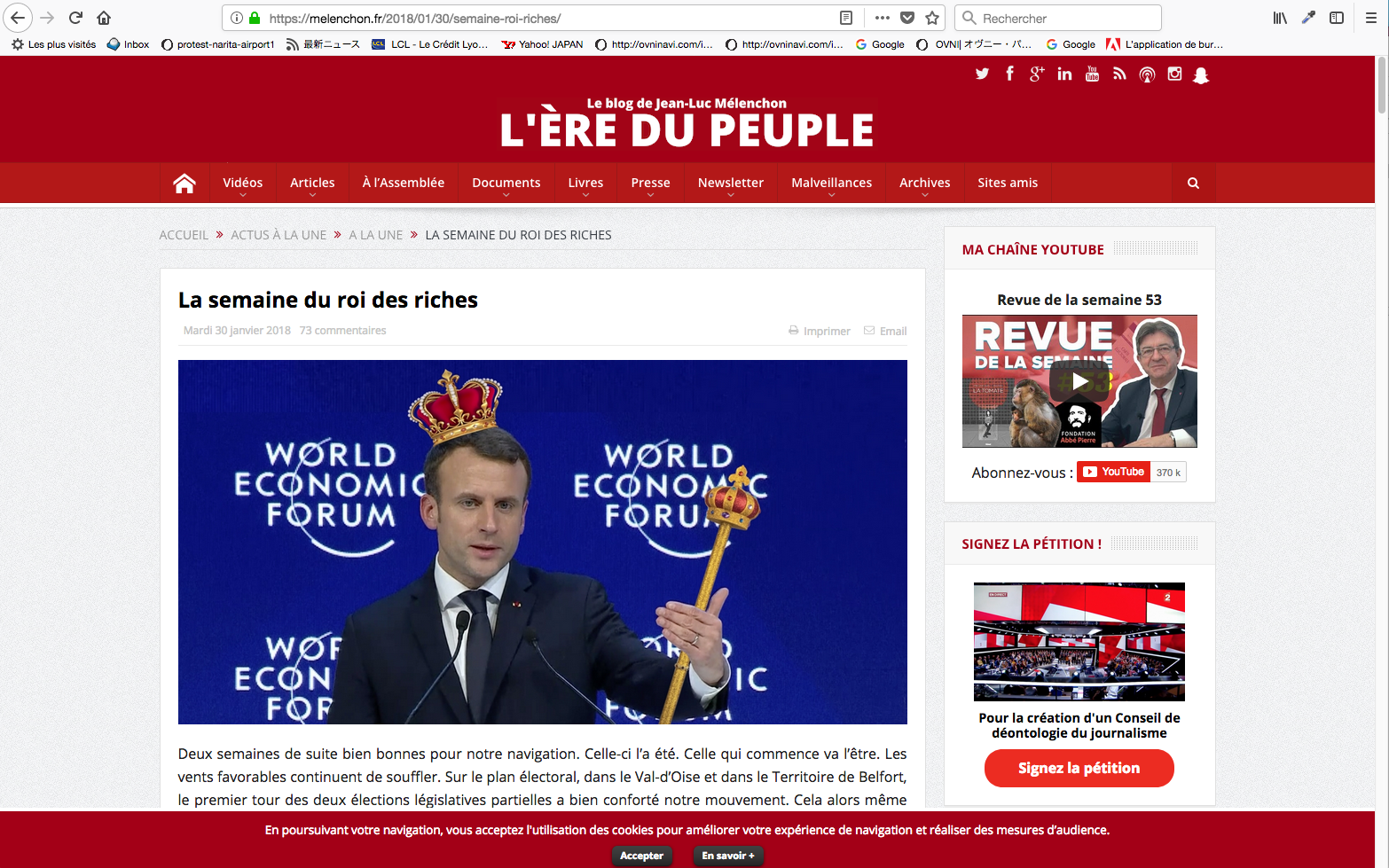Open the LCL - Le Crédit Lyonnais bookmark
The height and width of the screenshot is (868, 1389).
pyautogui.click(x=429, y=44)
